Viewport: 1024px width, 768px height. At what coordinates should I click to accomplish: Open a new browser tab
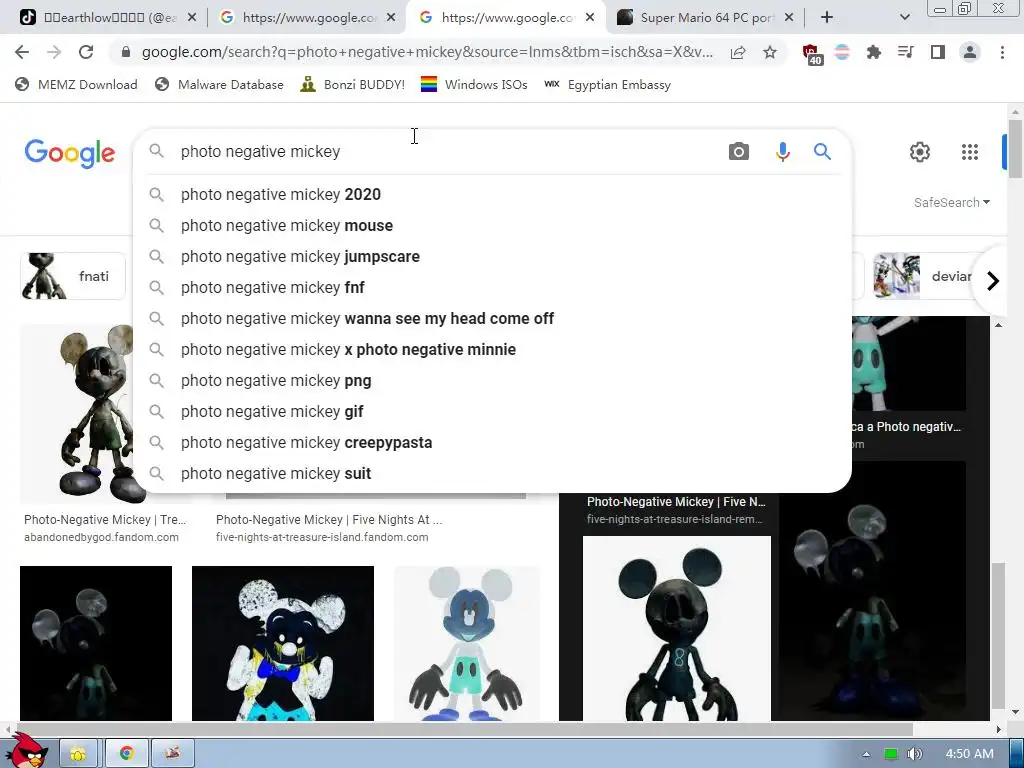827,18
